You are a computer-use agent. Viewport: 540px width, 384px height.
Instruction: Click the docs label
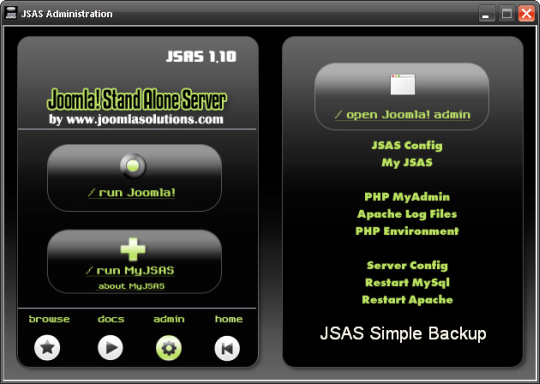coord(111,319)
